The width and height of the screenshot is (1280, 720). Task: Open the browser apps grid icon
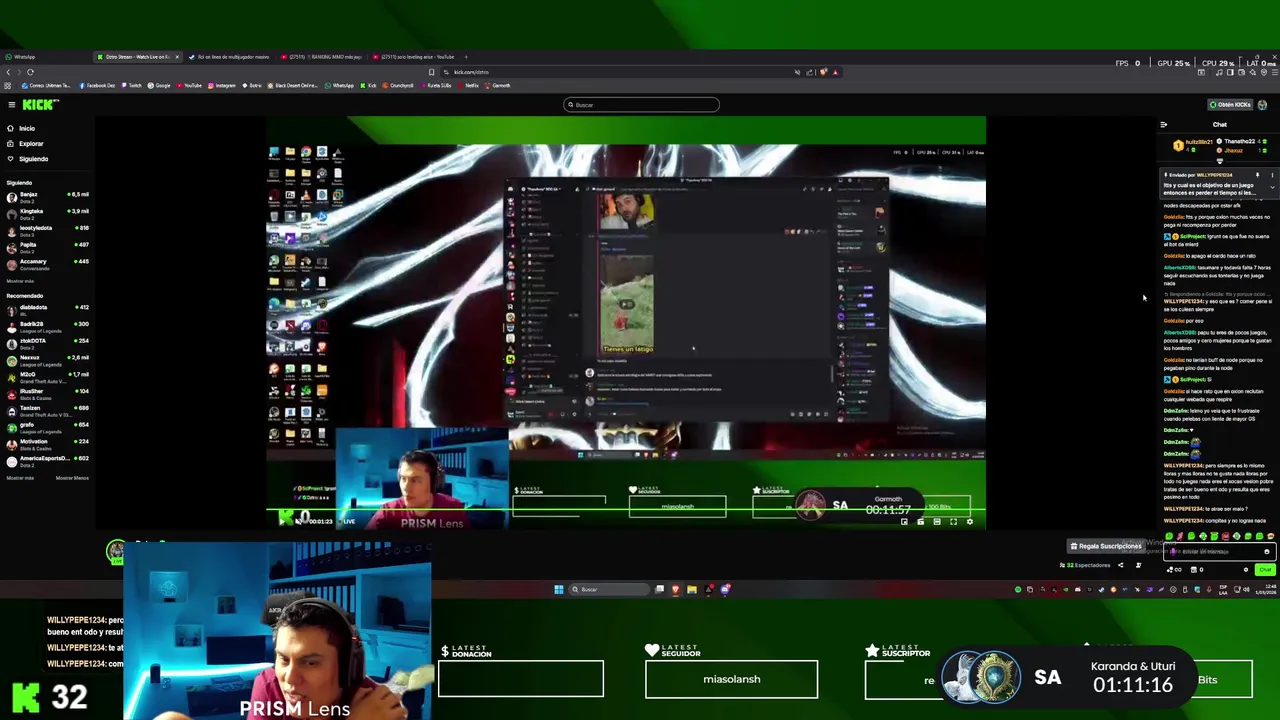pyautogui.click(x=7, y=85)
